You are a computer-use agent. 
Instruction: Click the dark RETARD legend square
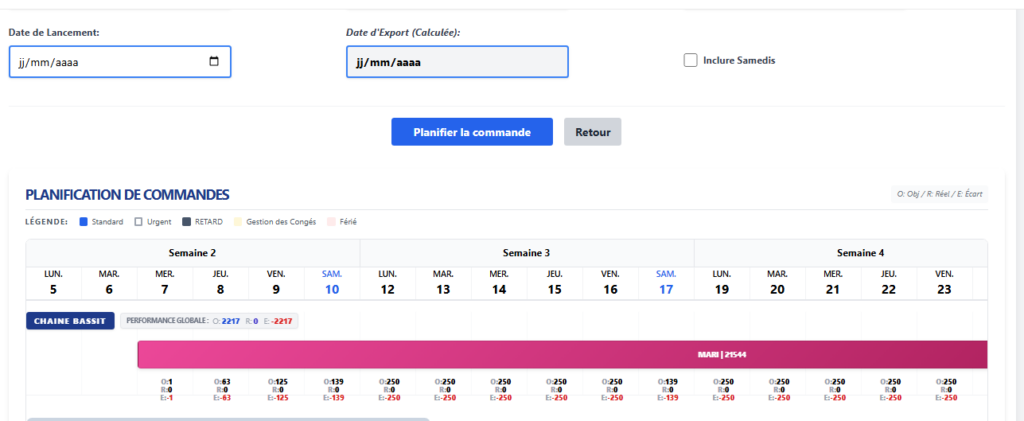tap(185, 222)
